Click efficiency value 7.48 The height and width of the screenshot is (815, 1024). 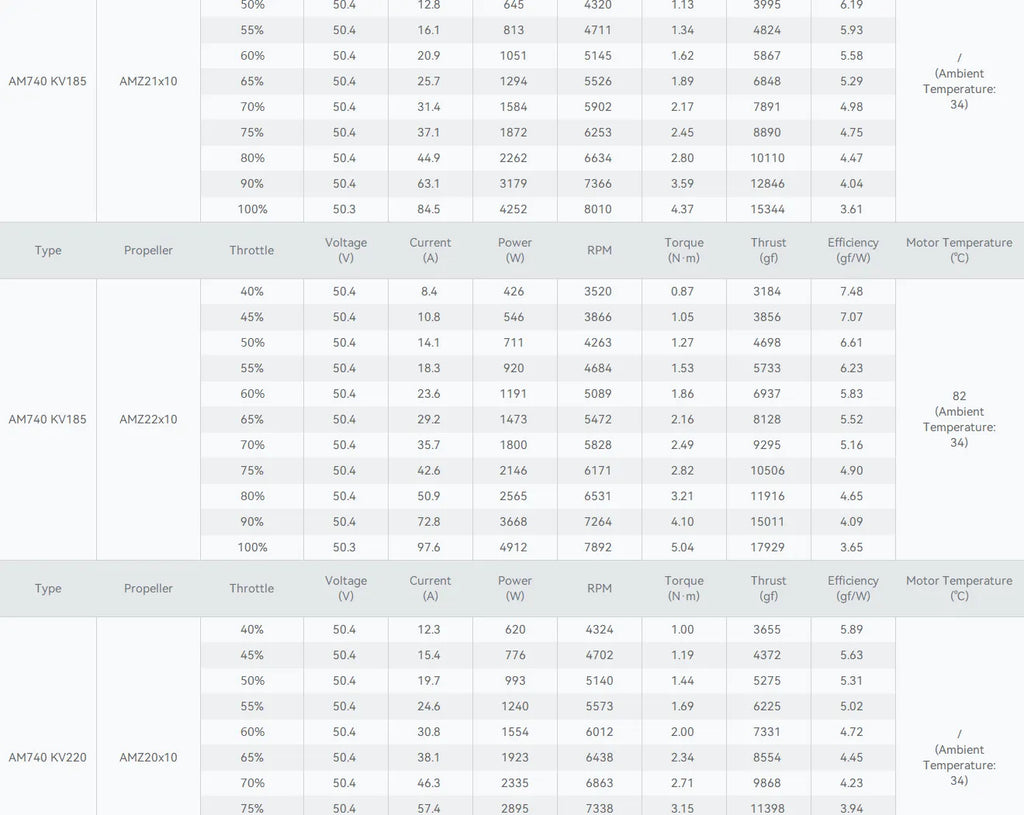pyautogui.click(x=852, y=291)
